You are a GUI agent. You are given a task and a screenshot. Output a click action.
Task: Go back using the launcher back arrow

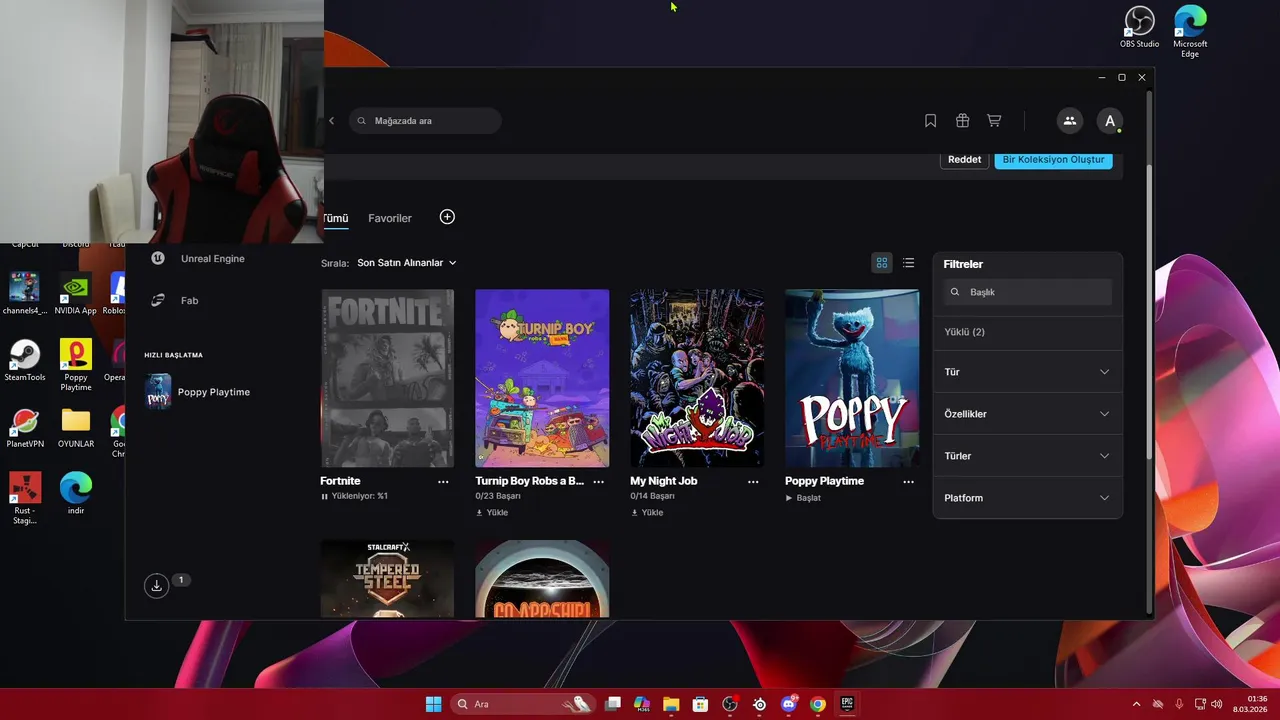pos(332,121)
